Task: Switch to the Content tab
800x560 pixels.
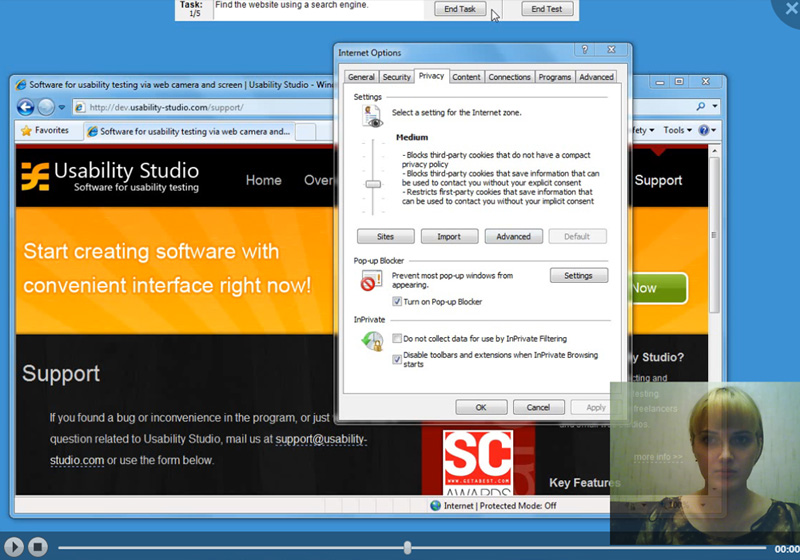Action: [466, 77]
